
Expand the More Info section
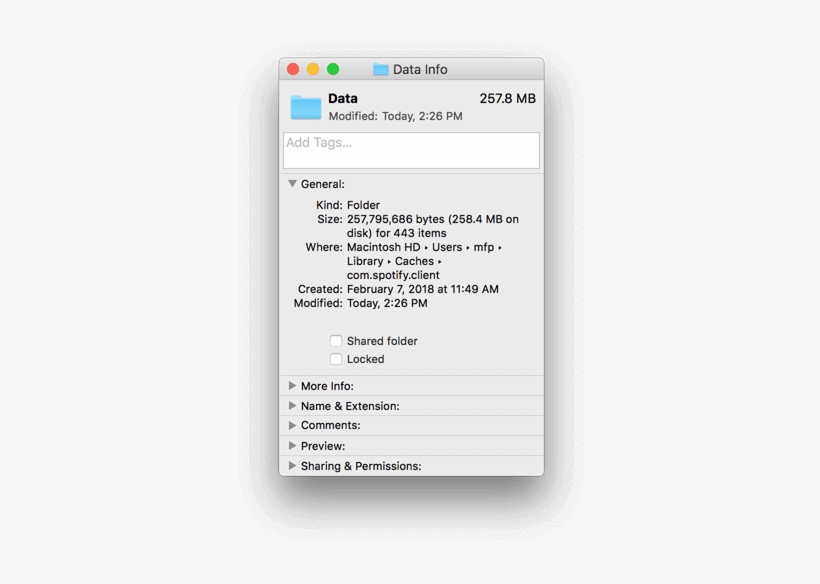[x=292, y=385]
